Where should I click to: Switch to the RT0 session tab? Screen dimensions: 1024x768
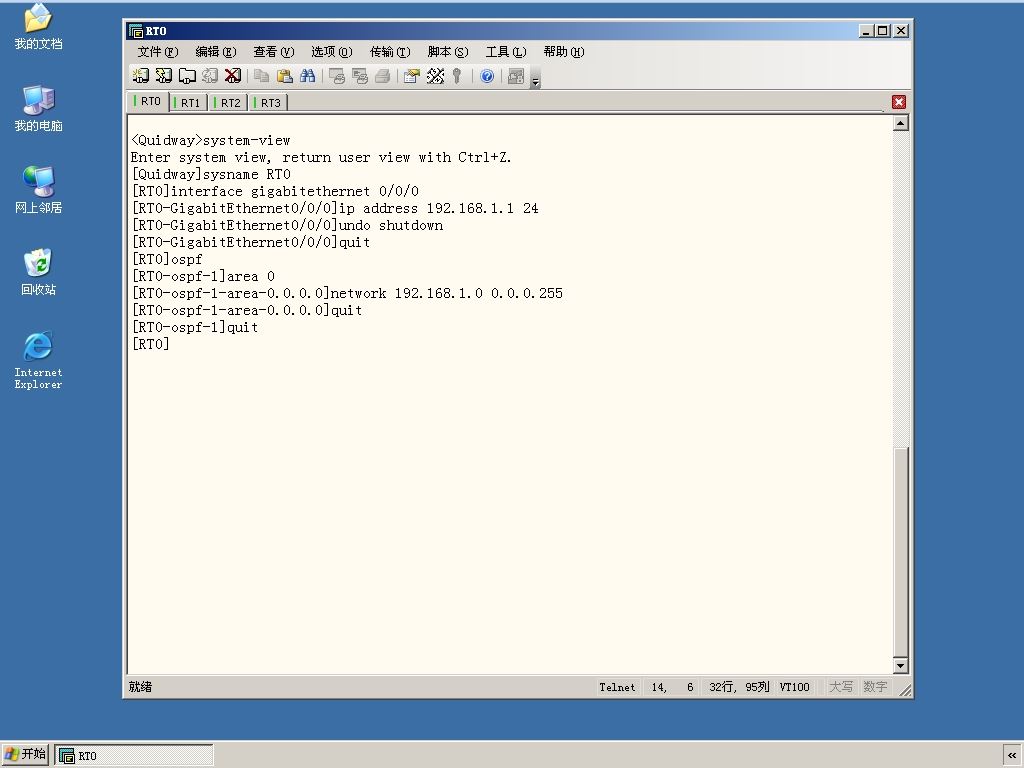click(148, 101)
